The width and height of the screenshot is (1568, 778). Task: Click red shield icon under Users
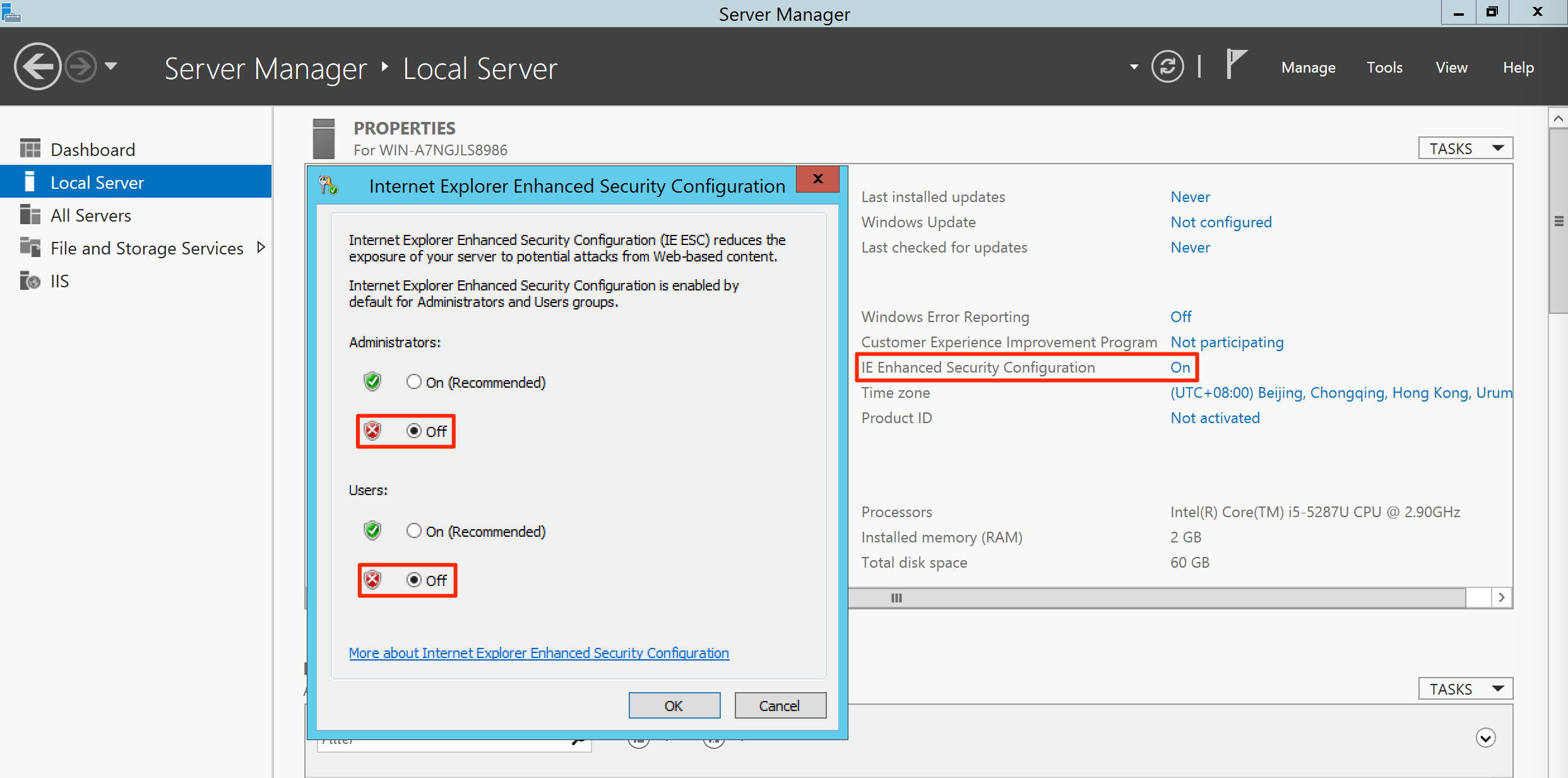coord(372,580)
